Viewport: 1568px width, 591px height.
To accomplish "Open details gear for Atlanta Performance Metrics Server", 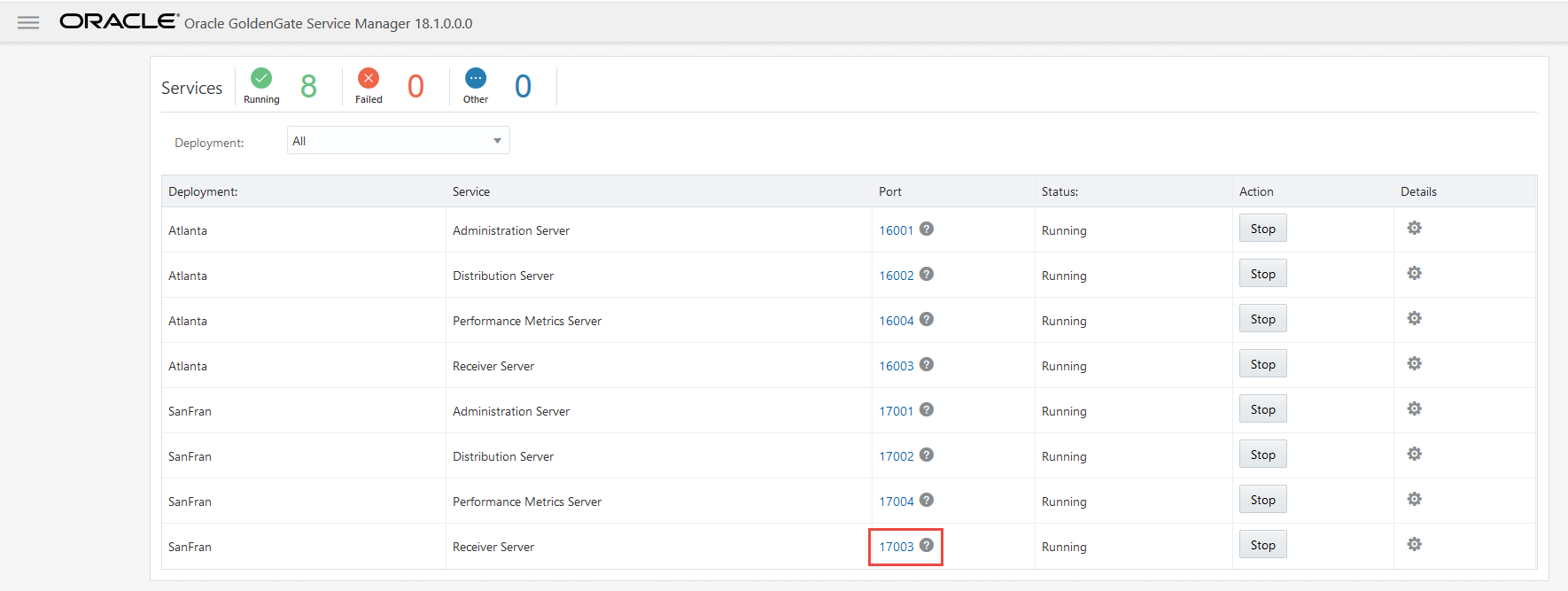I will (x=1415, y=318).
